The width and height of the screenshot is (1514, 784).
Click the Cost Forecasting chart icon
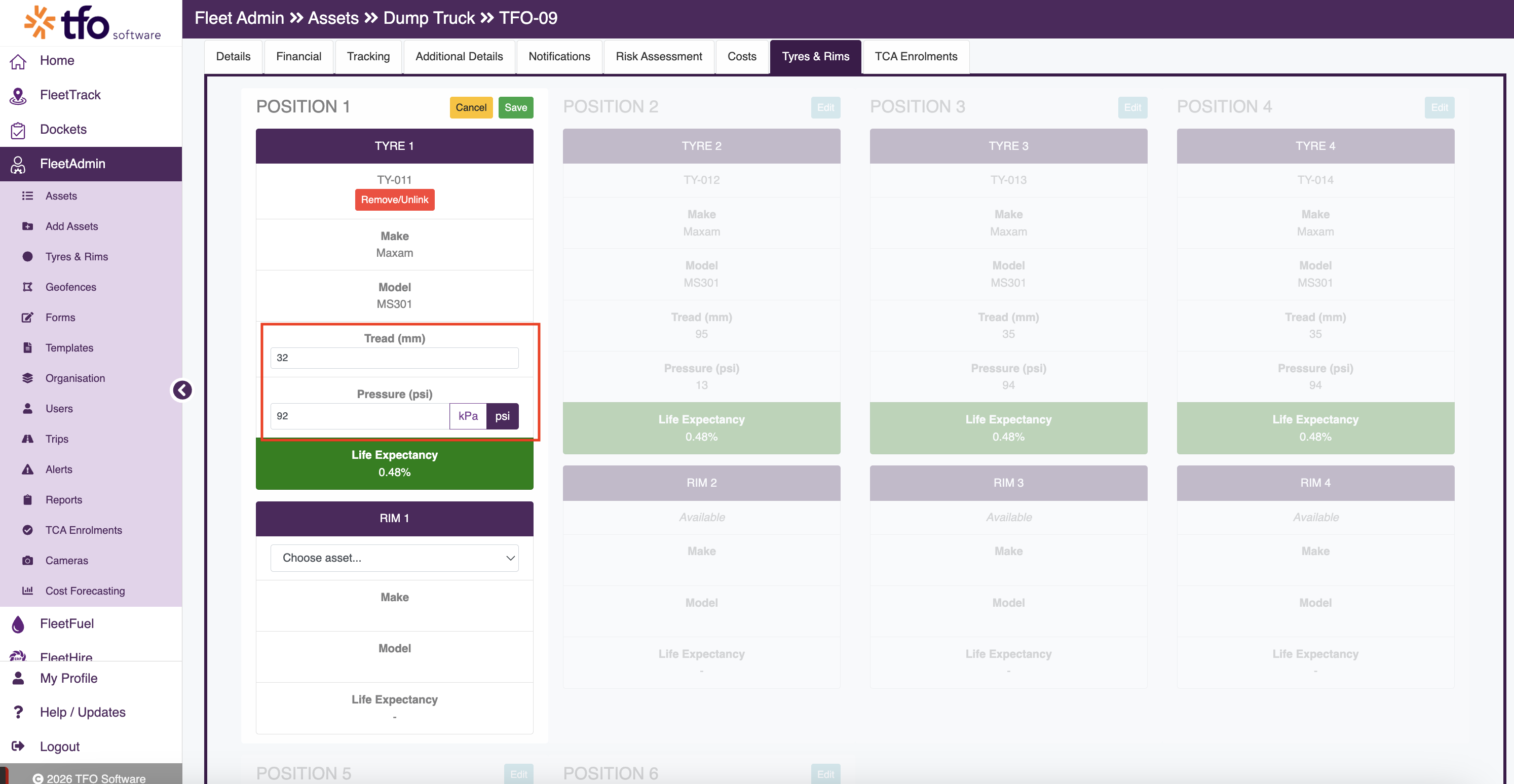click(x=28, y=591)
